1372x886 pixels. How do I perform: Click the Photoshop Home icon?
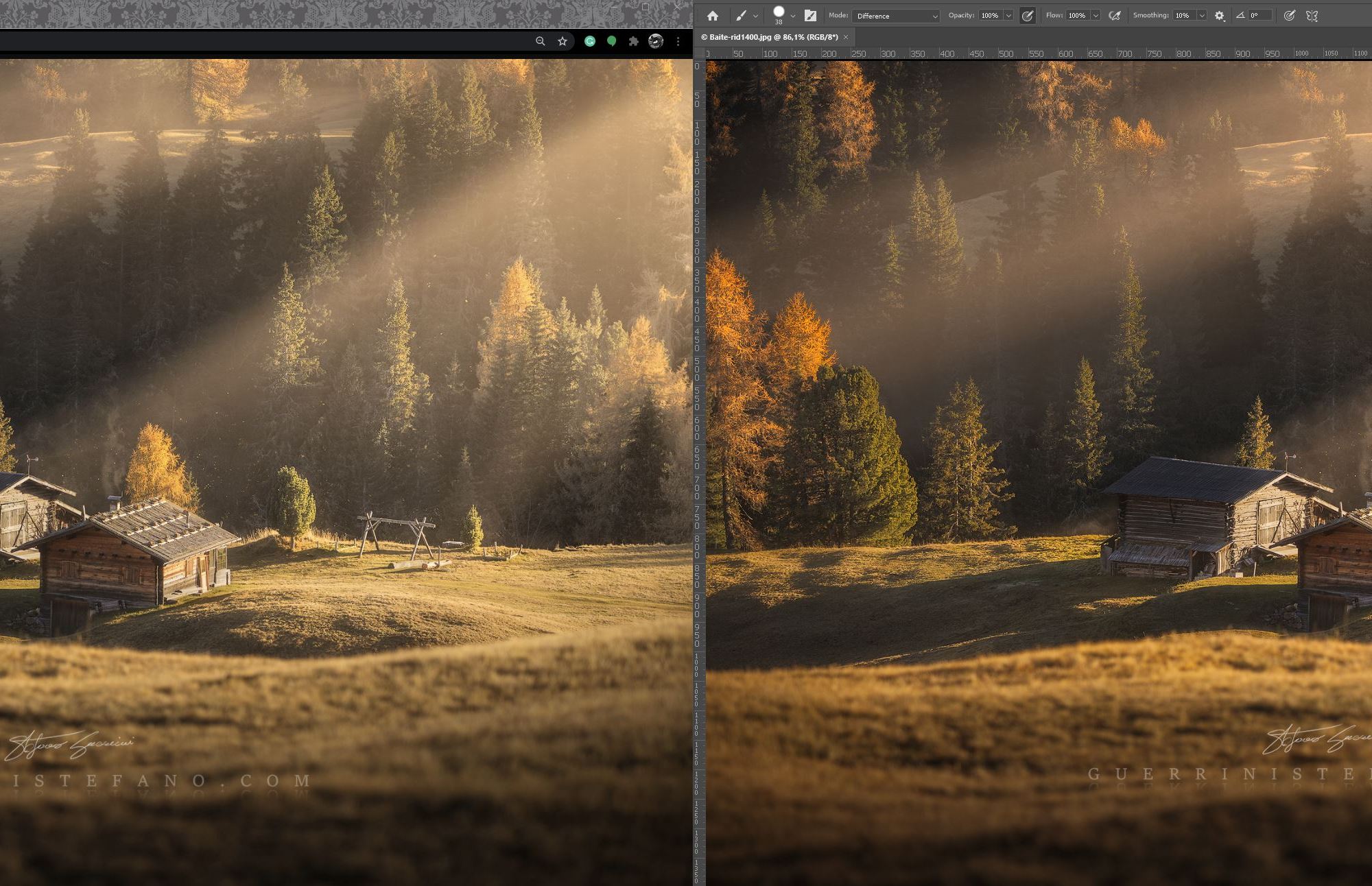click(712, 16)
